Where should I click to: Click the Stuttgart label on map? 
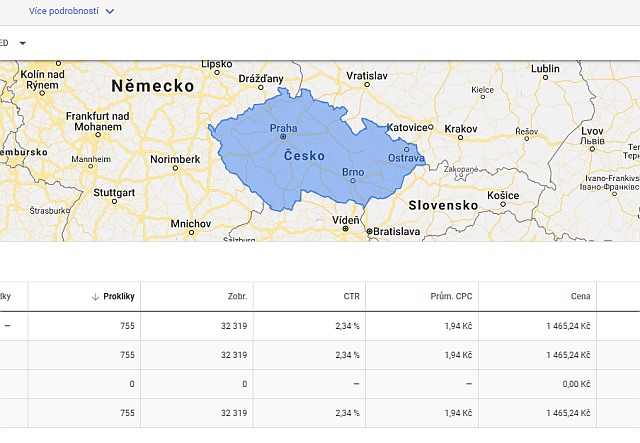pyautogui.click(x=114, y=192)
